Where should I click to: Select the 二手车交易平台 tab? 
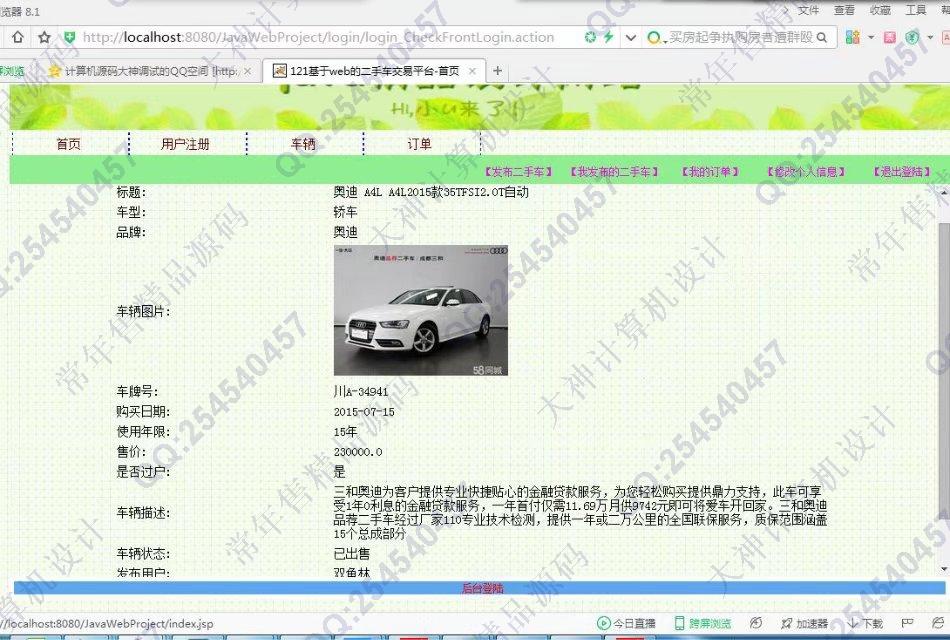[x=374, y=71]
